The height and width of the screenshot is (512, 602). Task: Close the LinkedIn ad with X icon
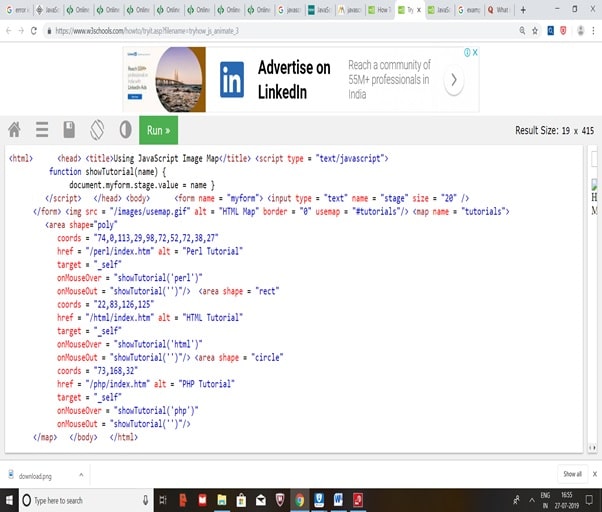pyautogui.click(x=475, y=52)
